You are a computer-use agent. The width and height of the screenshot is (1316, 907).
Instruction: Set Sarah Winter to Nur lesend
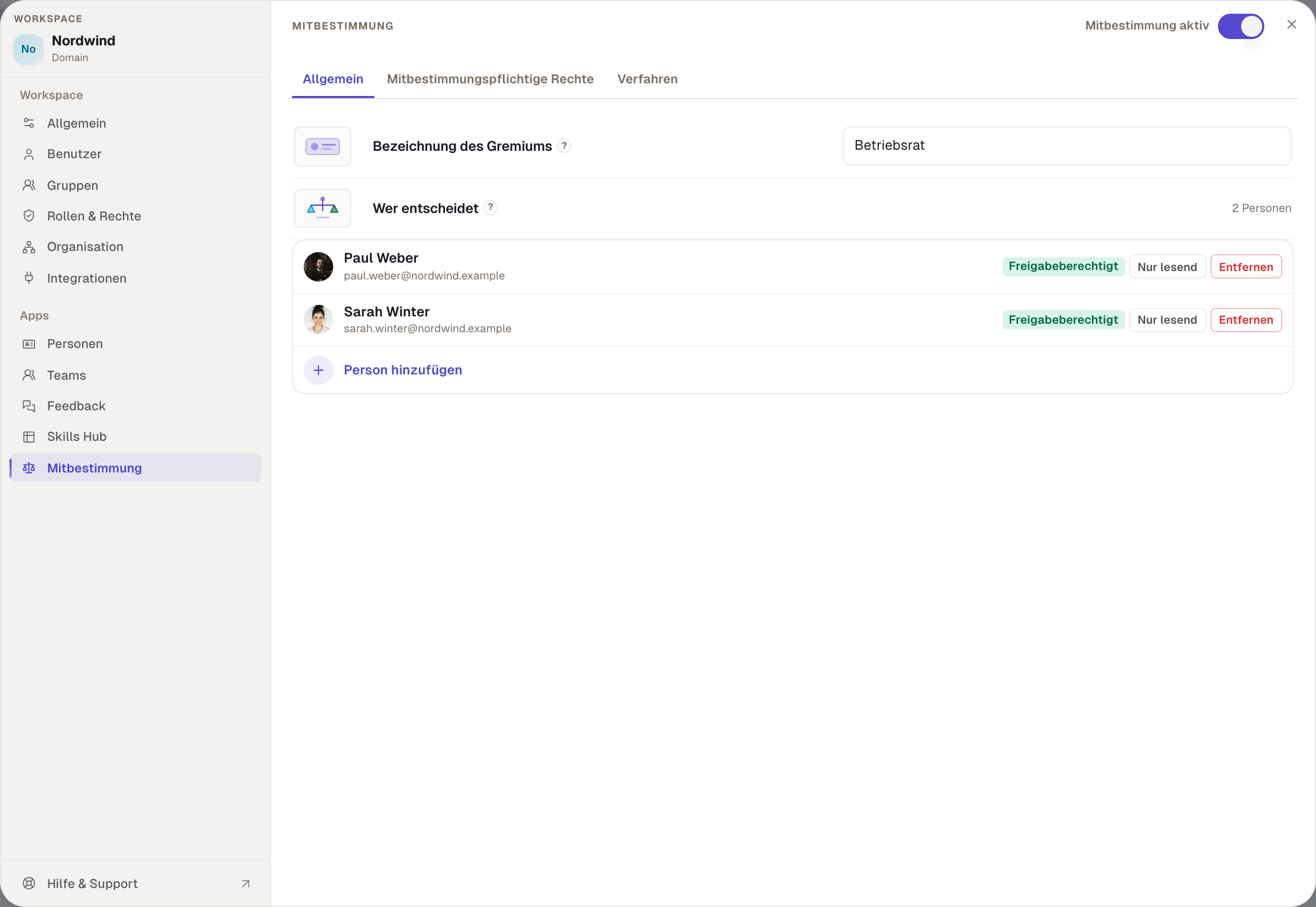(x=1167, y=320)
